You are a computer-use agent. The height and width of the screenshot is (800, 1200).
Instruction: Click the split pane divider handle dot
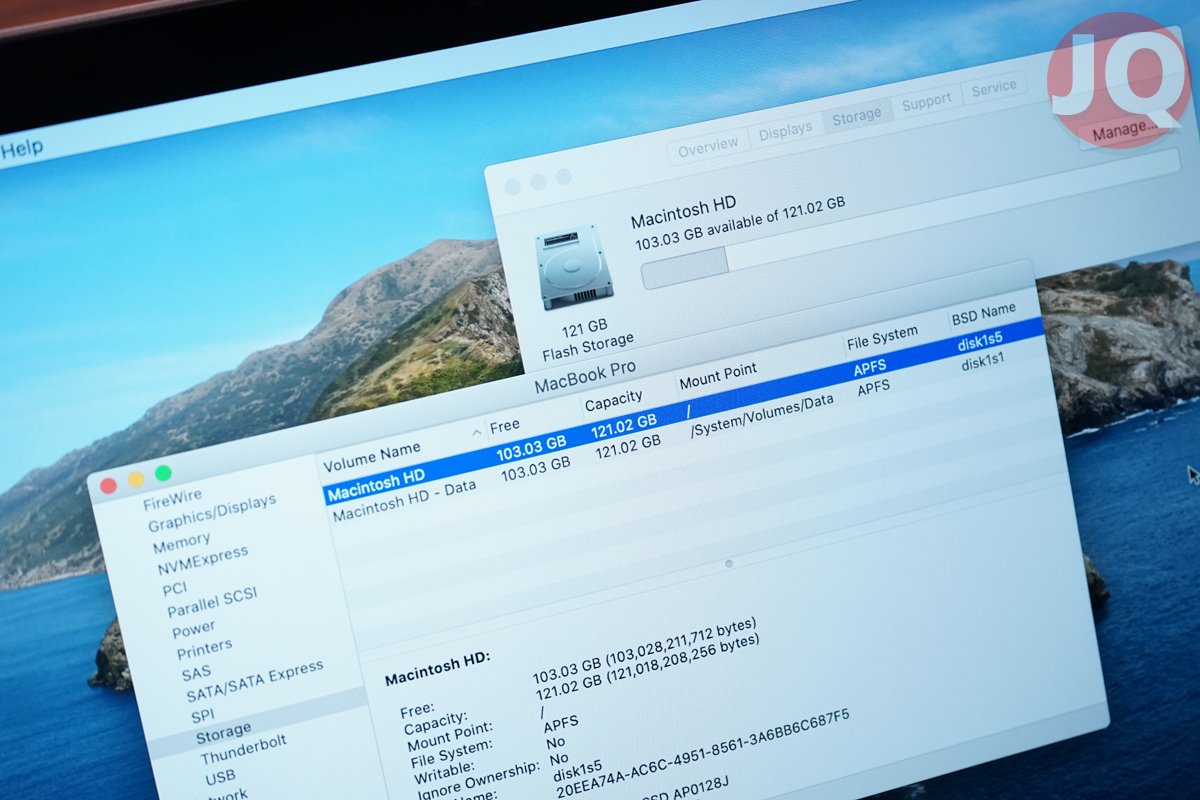728,564
